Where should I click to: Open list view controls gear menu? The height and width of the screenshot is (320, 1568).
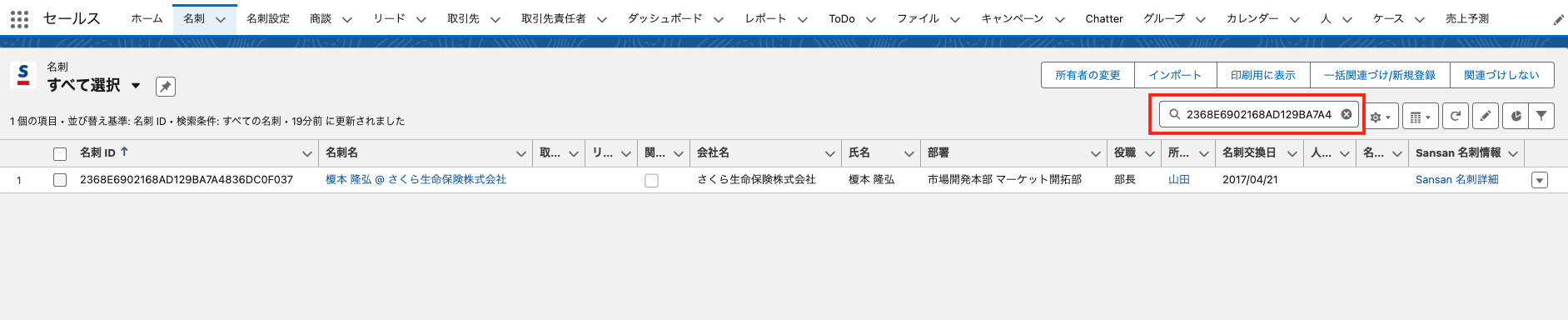(1381, 117)
